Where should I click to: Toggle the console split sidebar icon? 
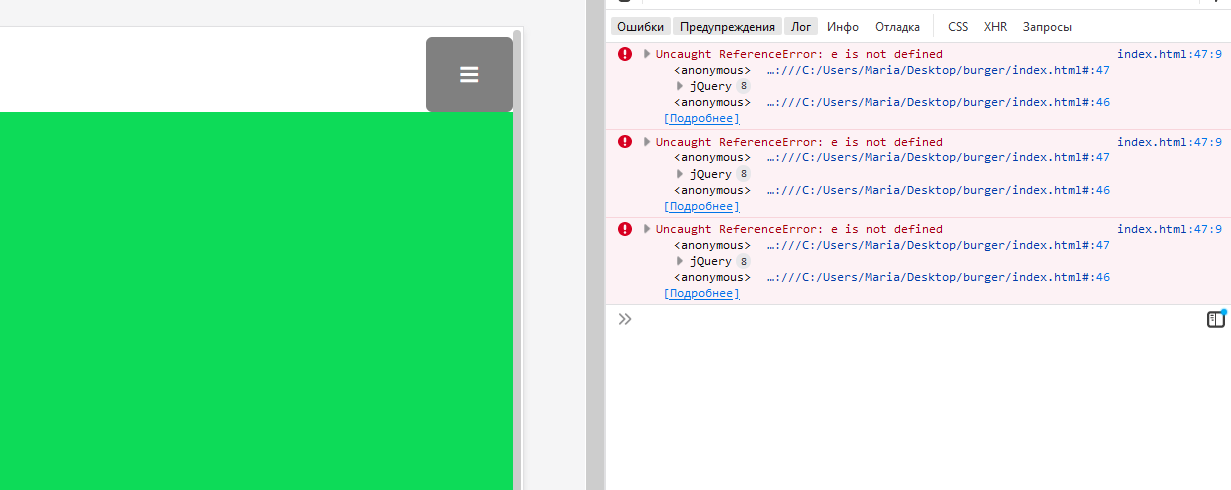[x=1215, y=319]
